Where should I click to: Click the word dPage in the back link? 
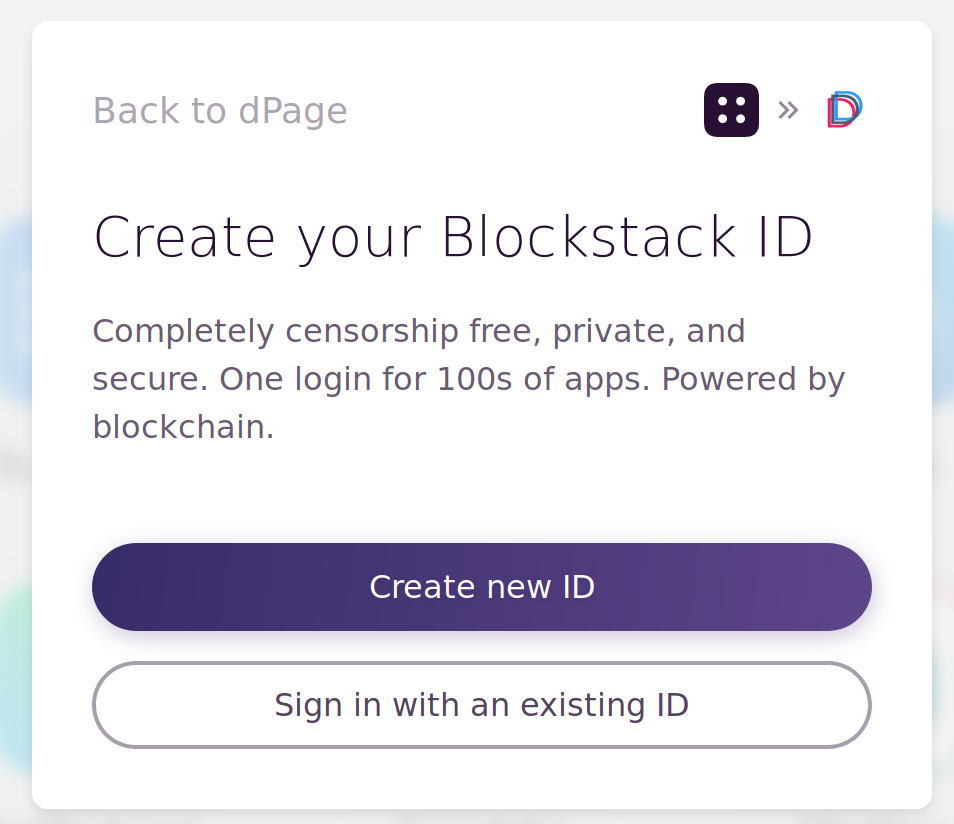click(x=293, y=110)
